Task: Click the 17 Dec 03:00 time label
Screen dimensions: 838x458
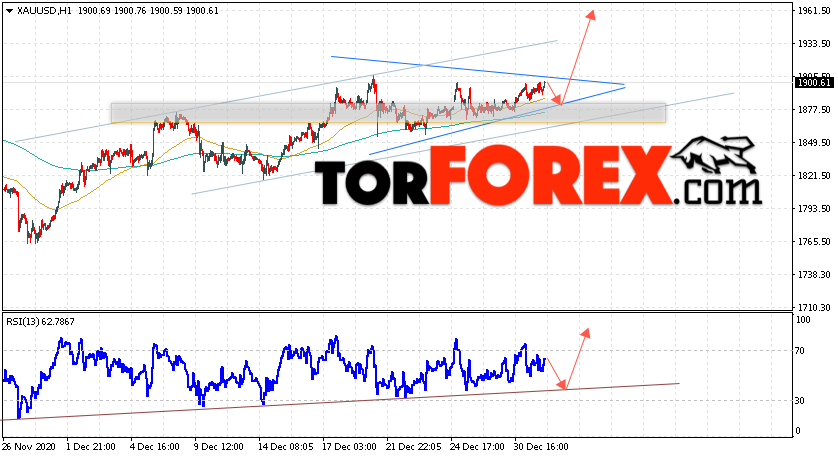Action: pos(350,446)
